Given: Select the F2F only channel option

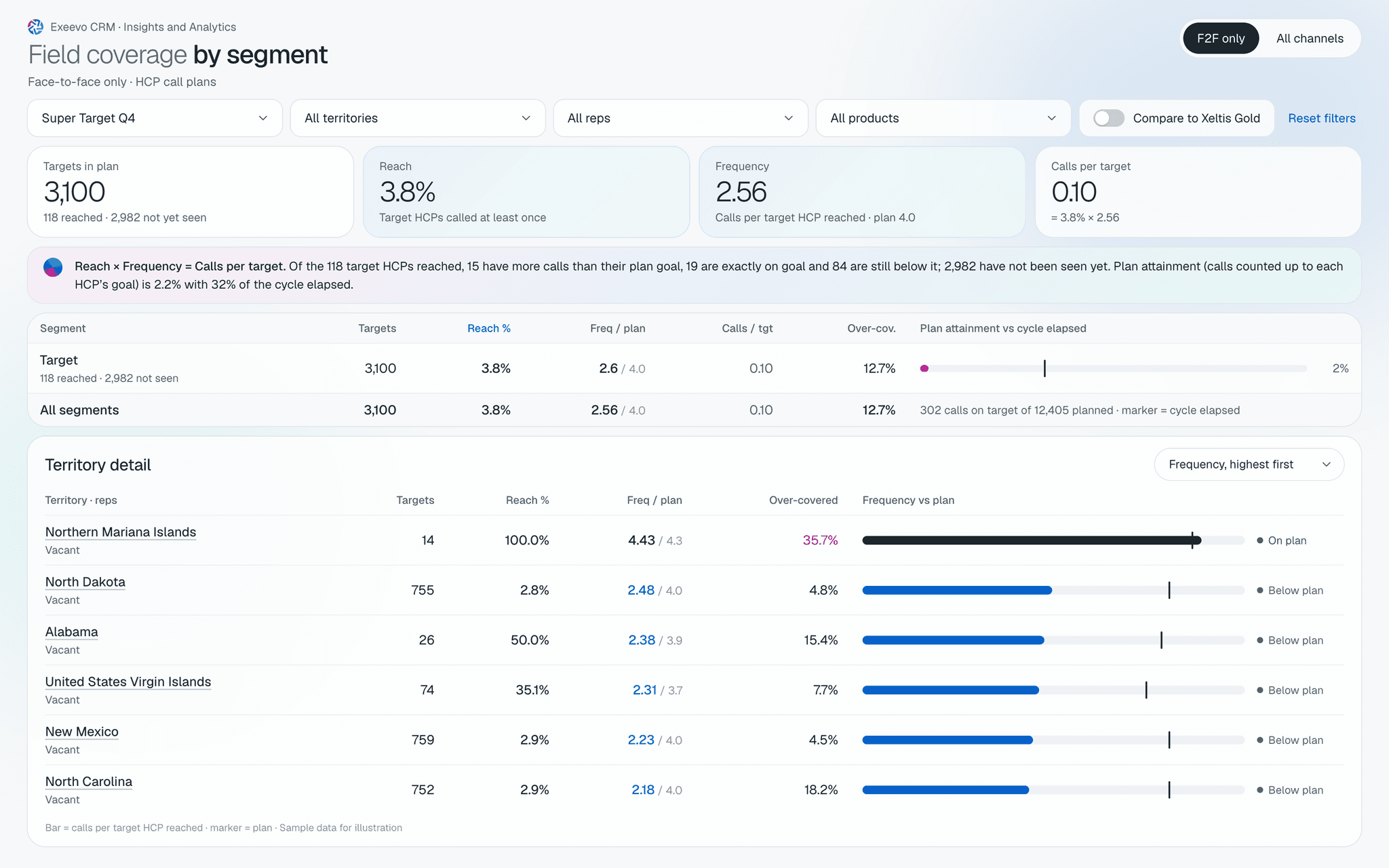Looking at the screenshot, I should [1221, 39].
